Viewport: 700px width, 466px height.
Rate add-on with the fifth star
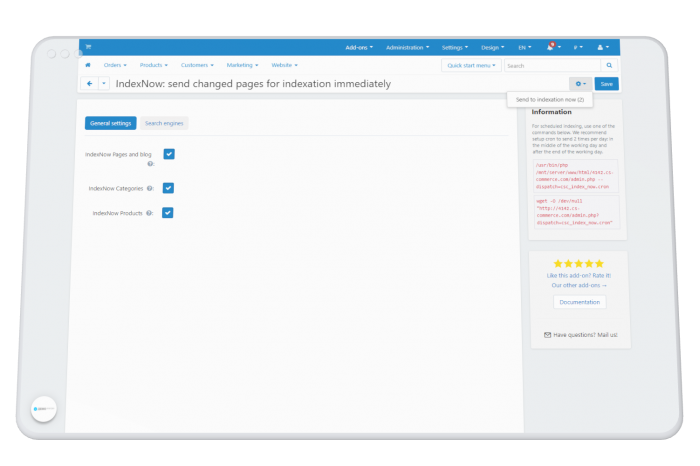click(x=599, y=263)
